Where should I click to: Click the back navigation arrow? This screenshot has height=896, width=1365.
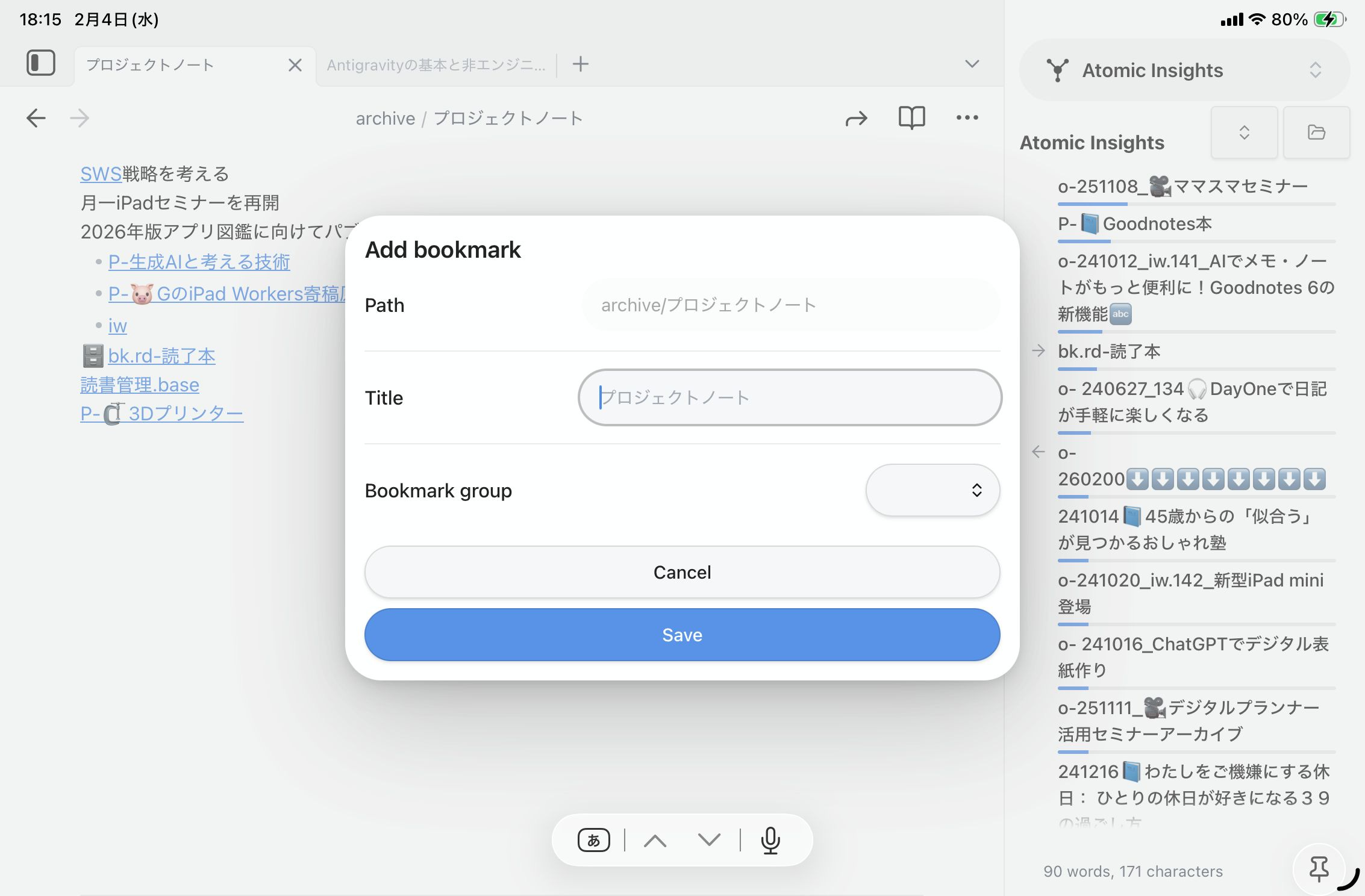pos(36,118)
